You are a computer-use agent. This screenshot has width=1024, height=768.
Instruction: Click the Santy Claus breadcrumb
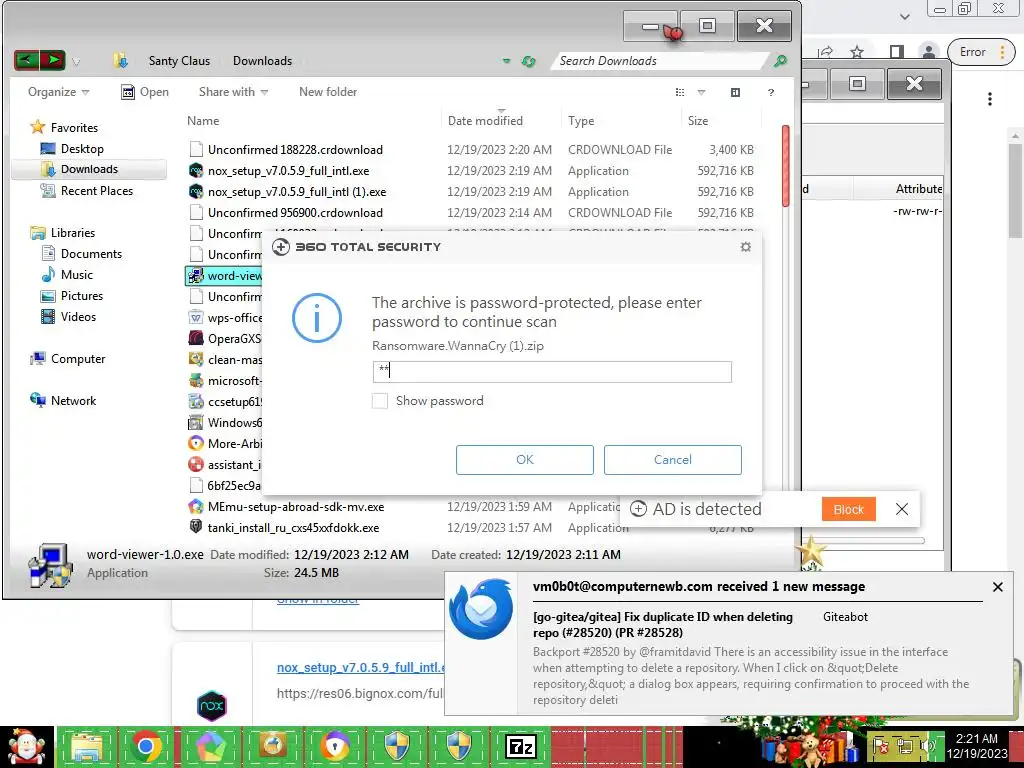click(179, 61)
